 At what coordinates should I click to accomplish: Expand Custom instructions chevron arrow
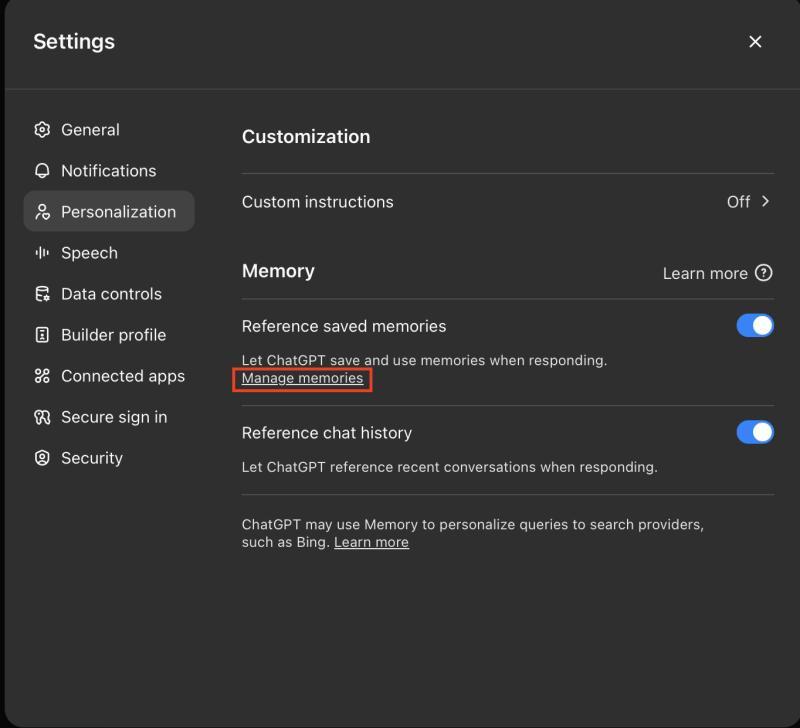[x=765, y=202]
